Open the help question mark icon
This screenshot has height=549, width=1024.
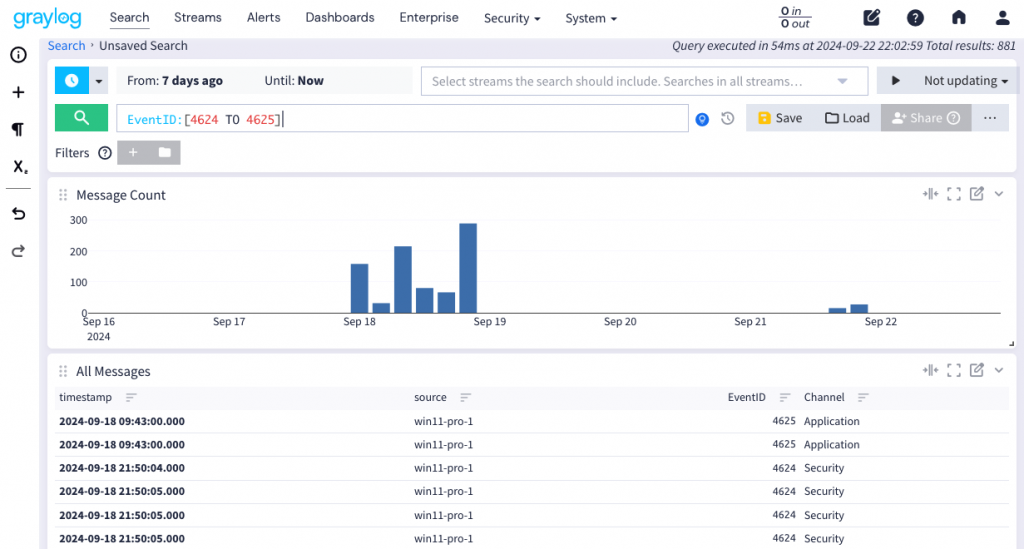tap(915, 18)
